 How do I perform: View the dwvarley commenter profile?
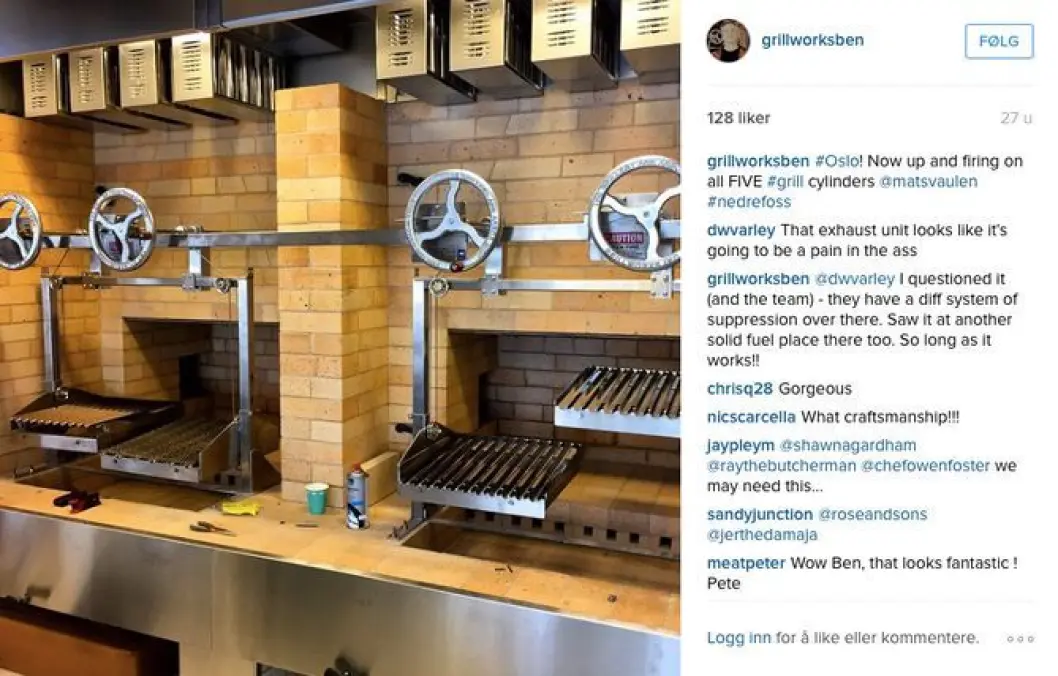click(x=741, y=230)
